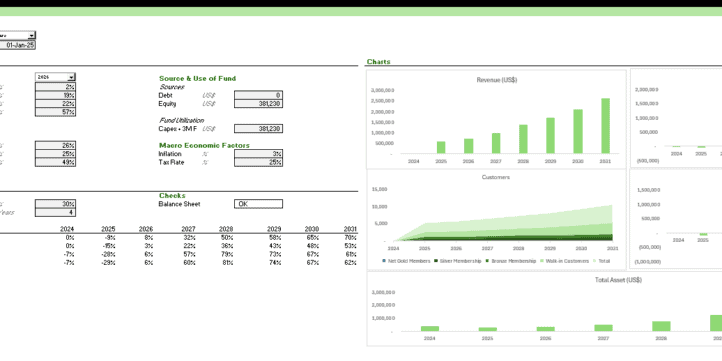
Task: Click the 61% cell in the table
Action: (351, 254)
